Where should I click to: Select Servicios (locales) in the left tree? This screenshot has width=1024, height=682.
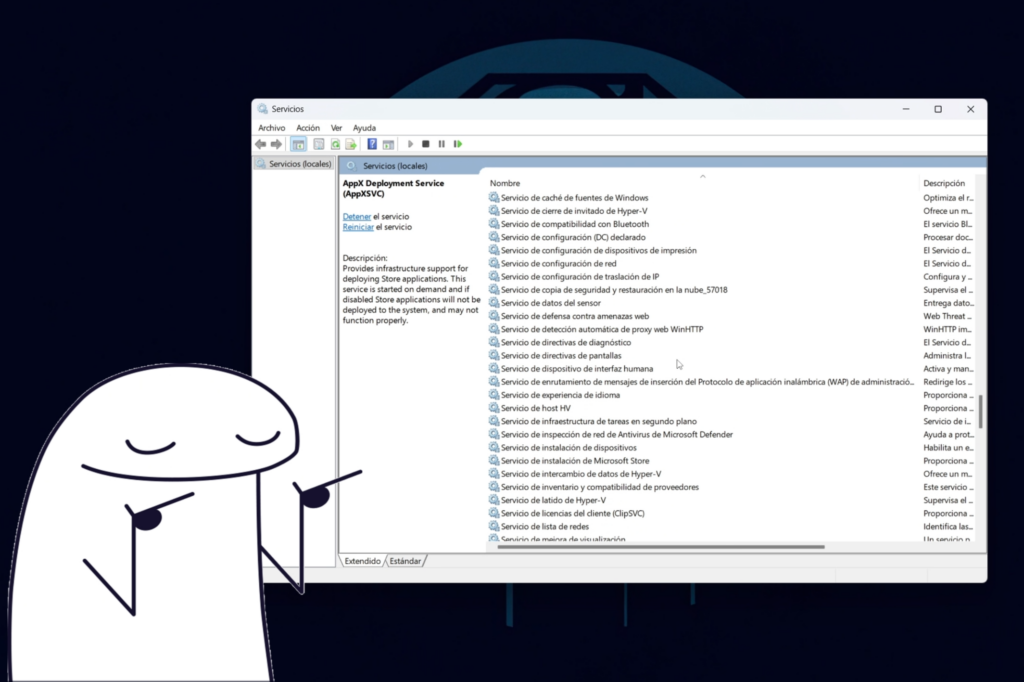click(x=299, y=164)
